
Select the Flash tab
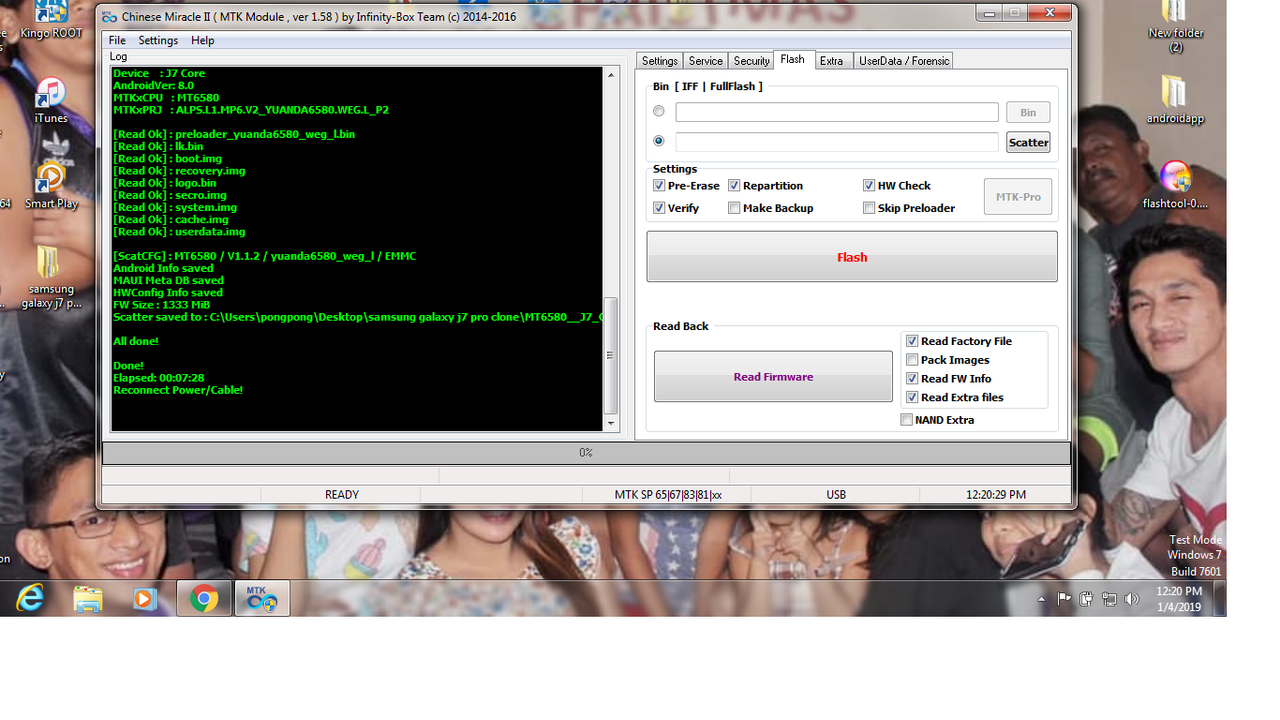click(x=793, y=60)
